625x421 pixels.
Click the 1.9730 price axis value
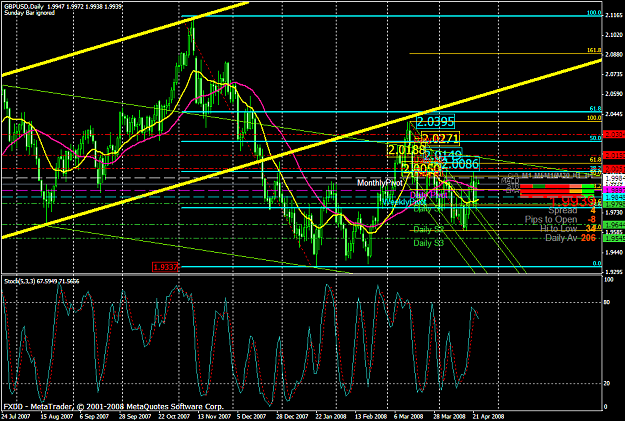(x=614, y=213)
